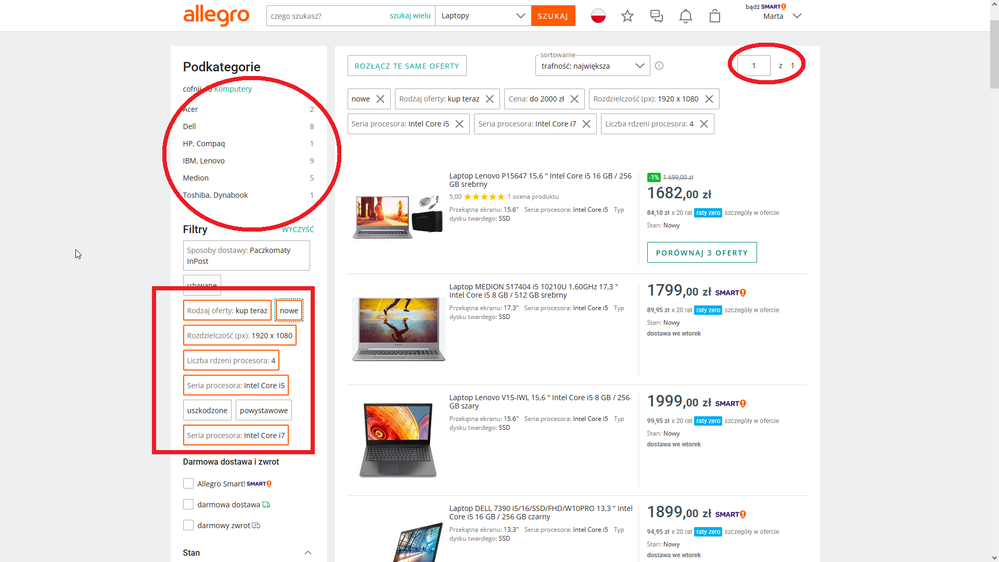
Task: Toggle sidebar 'Seria procesora: Intel Core i5' tag
Action: pos(236,385)
